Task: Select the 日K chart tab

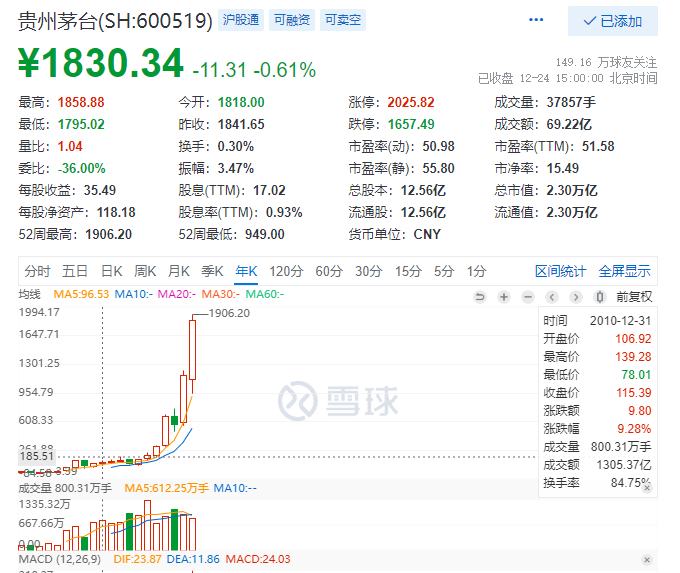Action: pyautogui.click(x=112, y=272)
